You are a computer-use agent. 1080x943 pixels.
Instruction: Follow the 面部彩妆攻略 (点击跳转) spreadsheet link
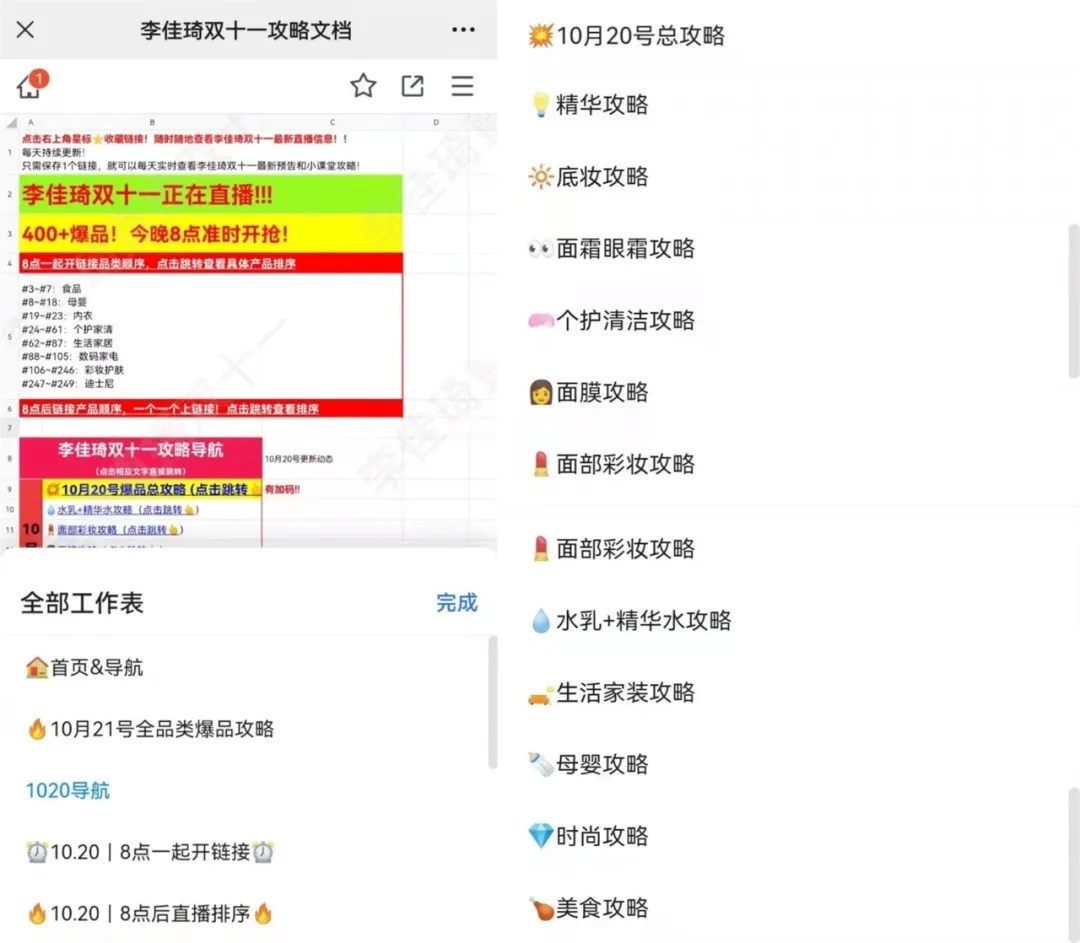114,530
